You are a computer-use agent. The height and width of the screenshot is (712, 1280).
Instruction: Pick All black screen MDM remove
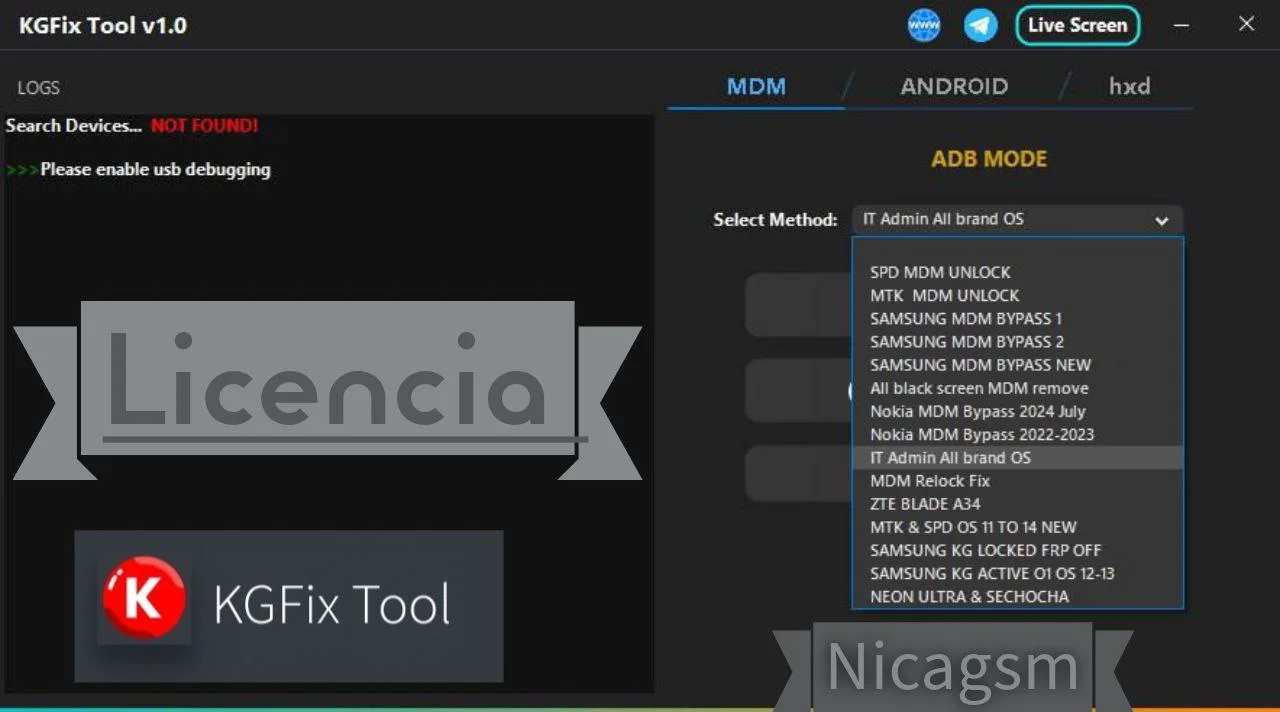(x=1017, y=388)
